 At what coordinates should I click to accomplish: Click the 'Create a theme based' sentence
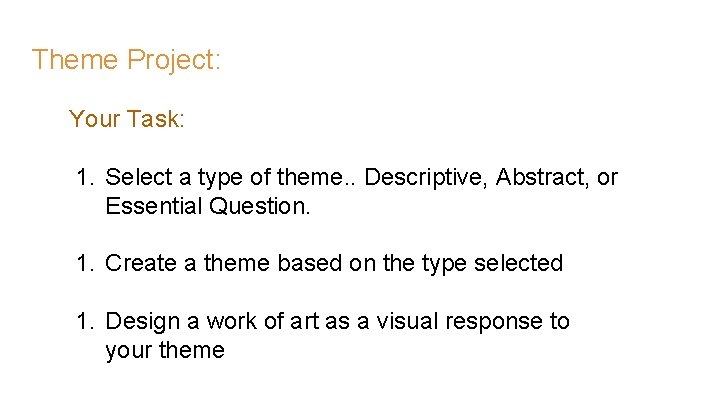tap(333, 264)
